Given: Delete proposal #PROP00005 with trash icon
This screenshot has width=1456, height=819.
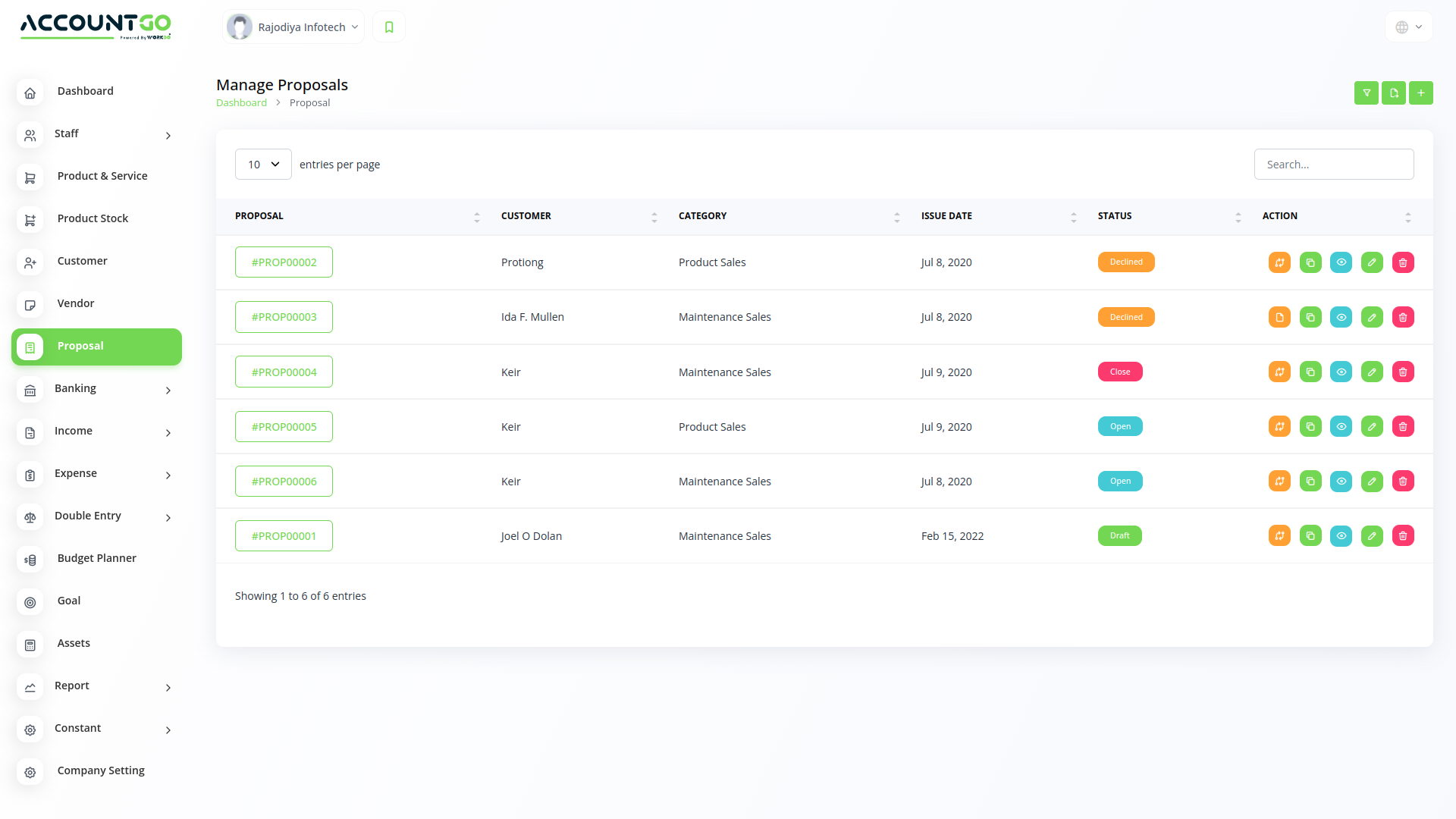Looking at the screenshot, I should pyautogui.click(x=1403, y=426).
